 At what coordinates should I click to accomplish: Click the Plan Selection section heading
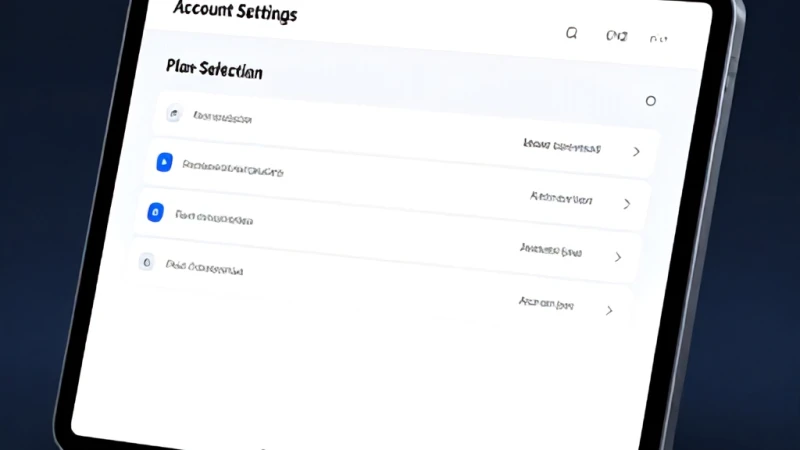click(214, 69)
